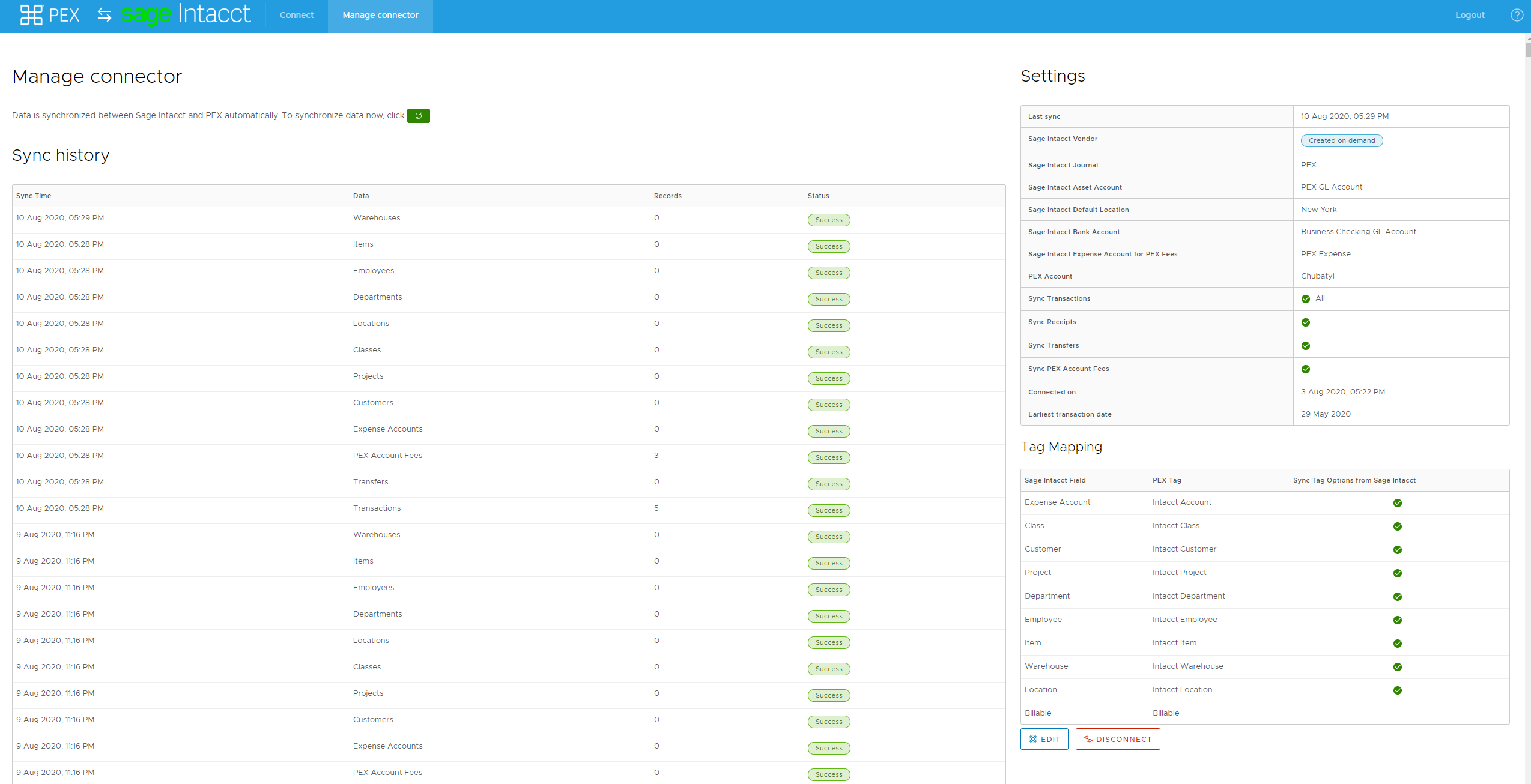Open the help question mark icon

click(1516, 15)
